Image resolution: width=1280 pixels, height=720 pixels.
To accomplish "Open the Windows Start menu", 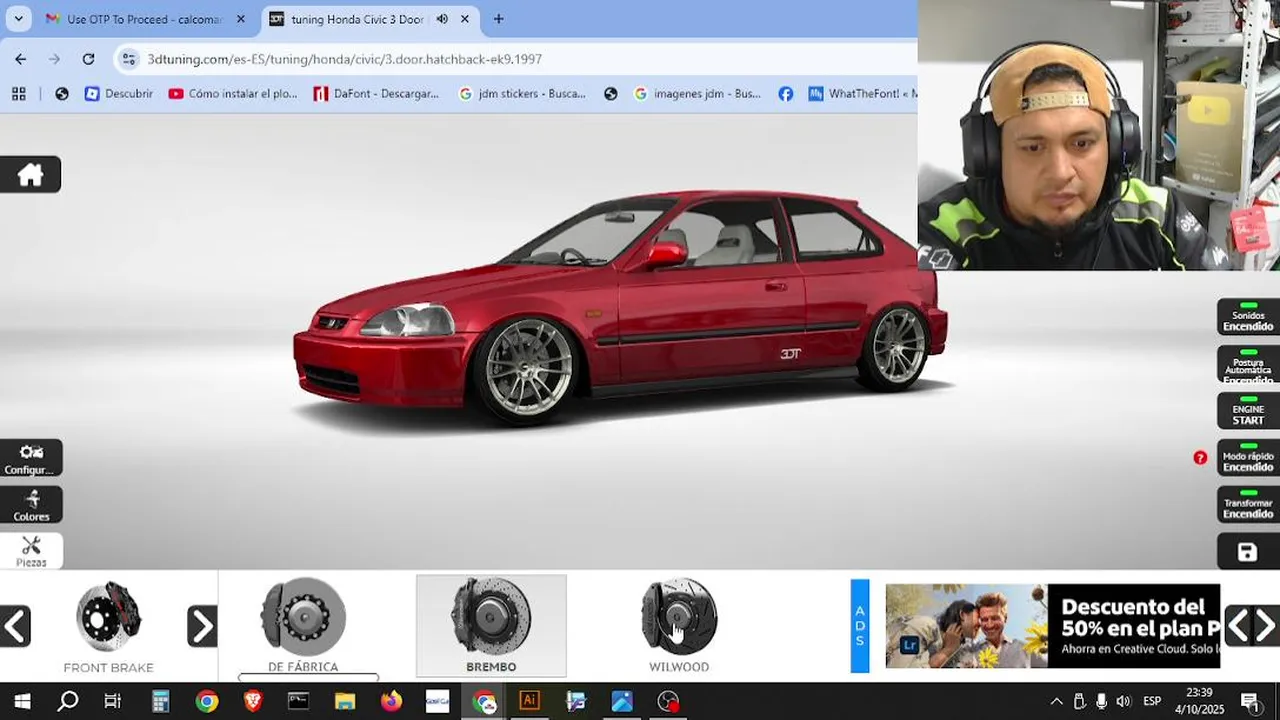I will pos(21,701).
